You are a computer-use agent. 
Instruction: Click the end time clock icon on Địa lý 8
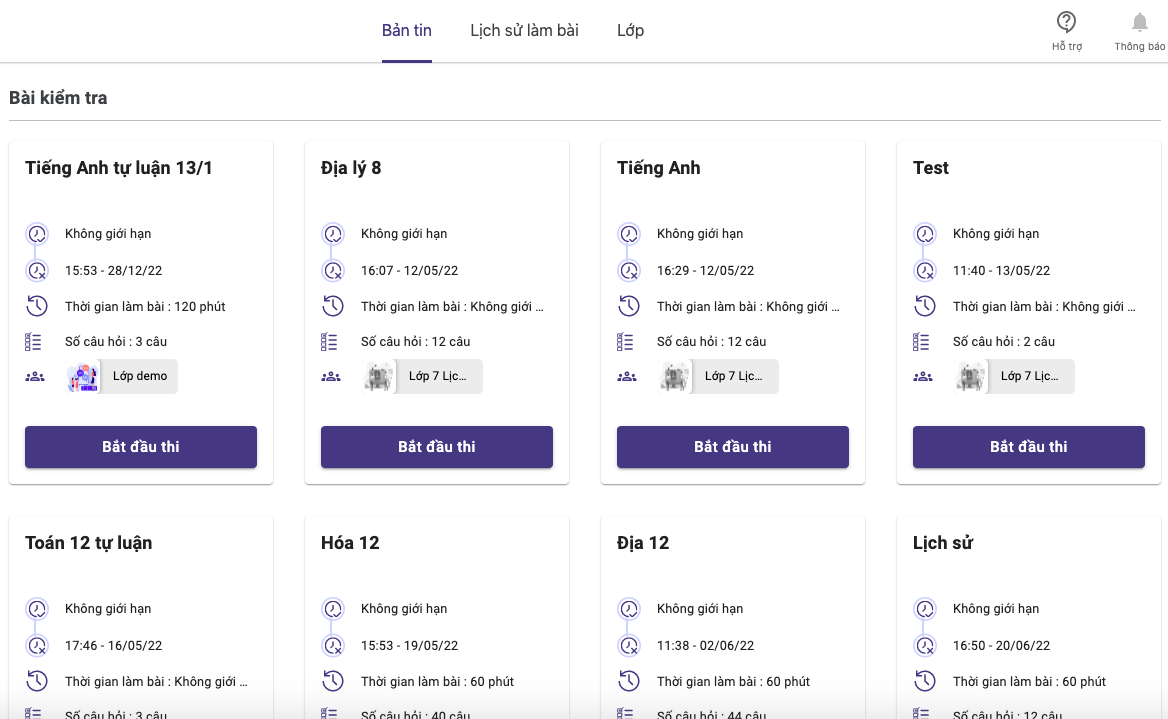pyautogui.click(x=333, y=270)
